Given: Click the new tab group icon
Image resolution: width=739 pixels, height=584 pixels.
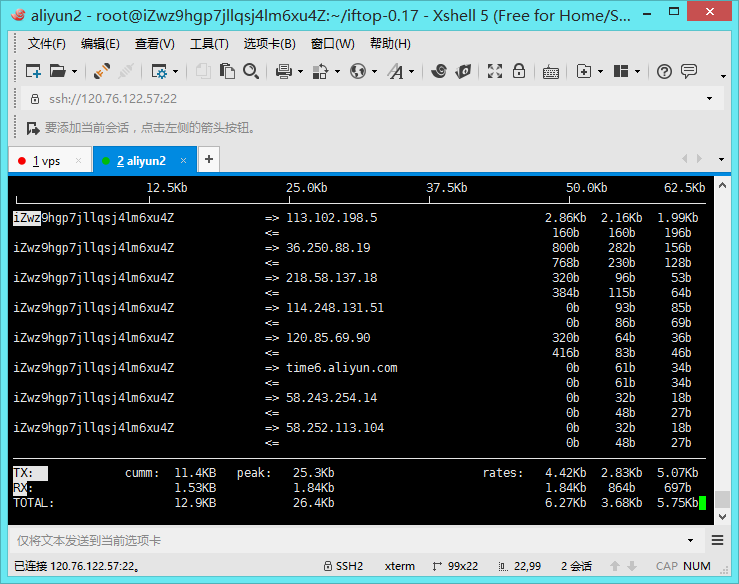Looking at the screenshot, I should point(583,72).
